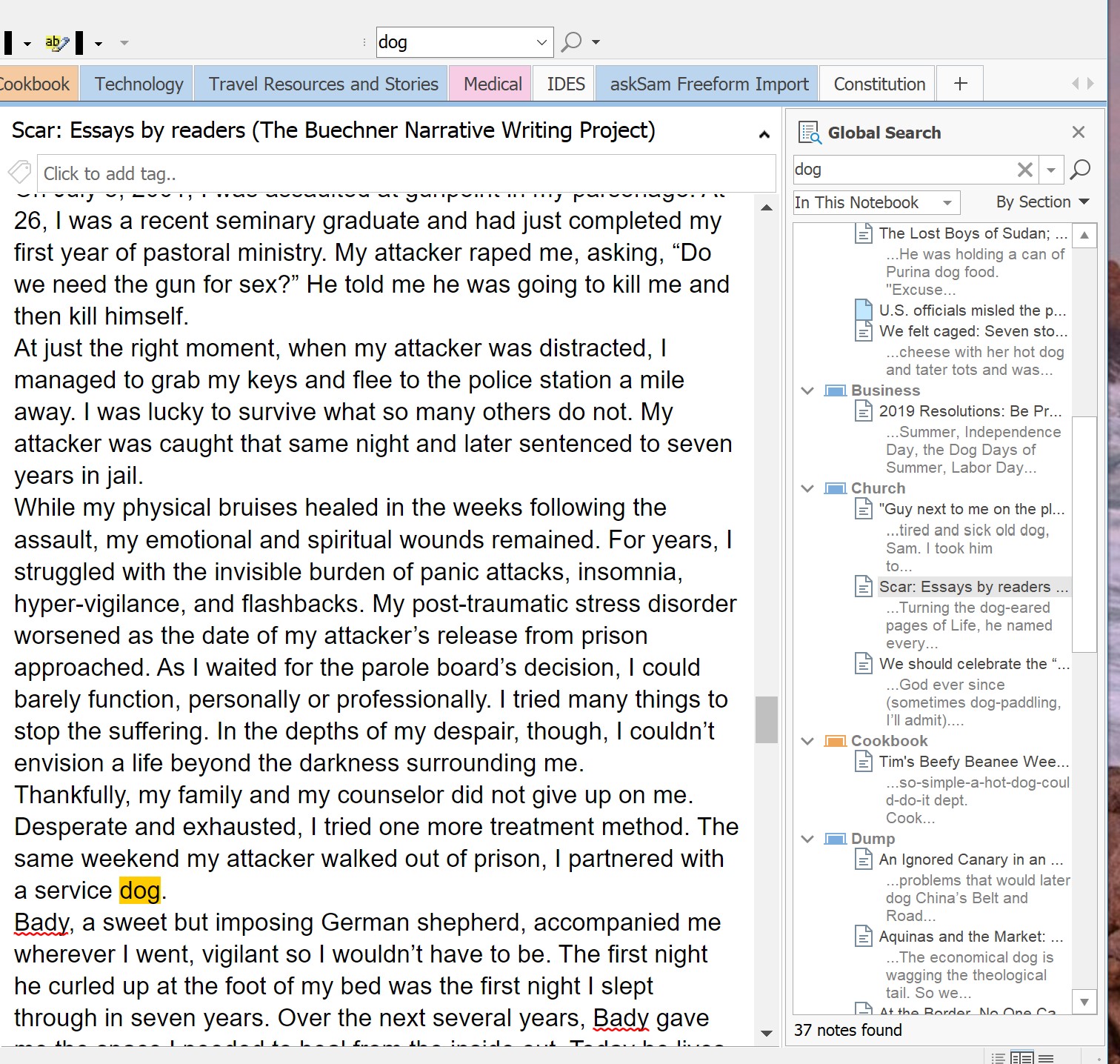Open 'Tim's Beefy Beanee Wee...' search result

[x=973, y=762]
